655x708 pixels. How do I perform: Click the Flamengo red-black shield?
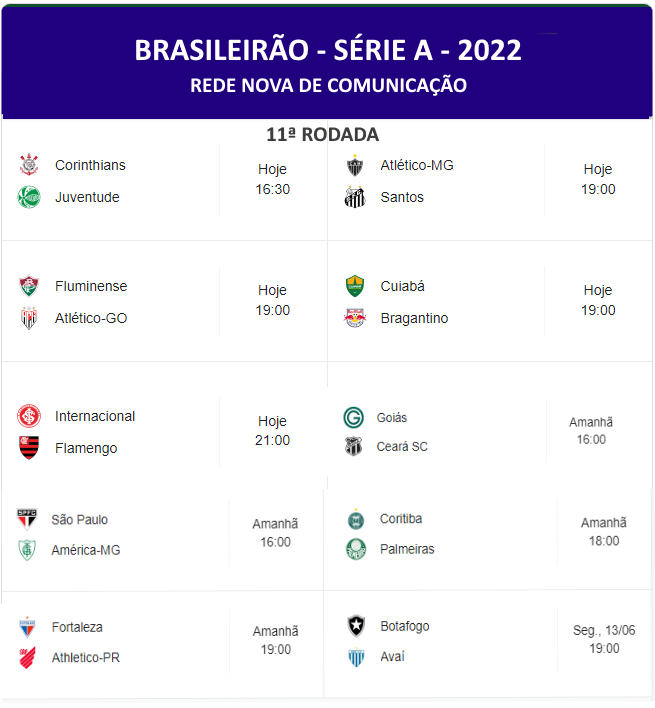click(x=29, y=448)
